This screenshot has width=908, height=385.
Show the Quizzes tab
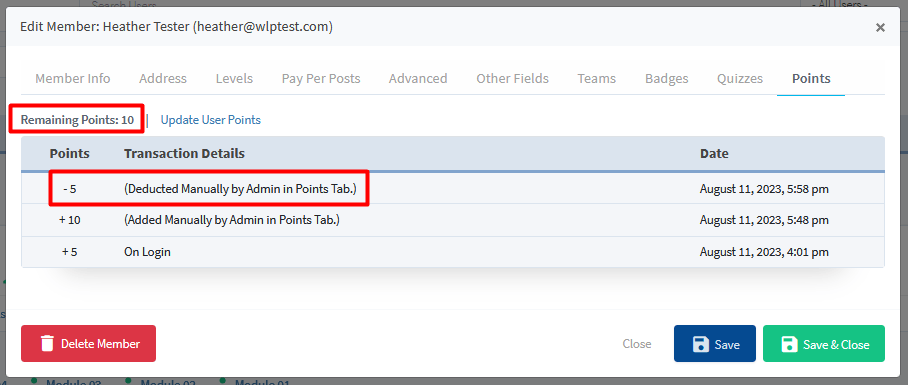click(x=739, y=79)
